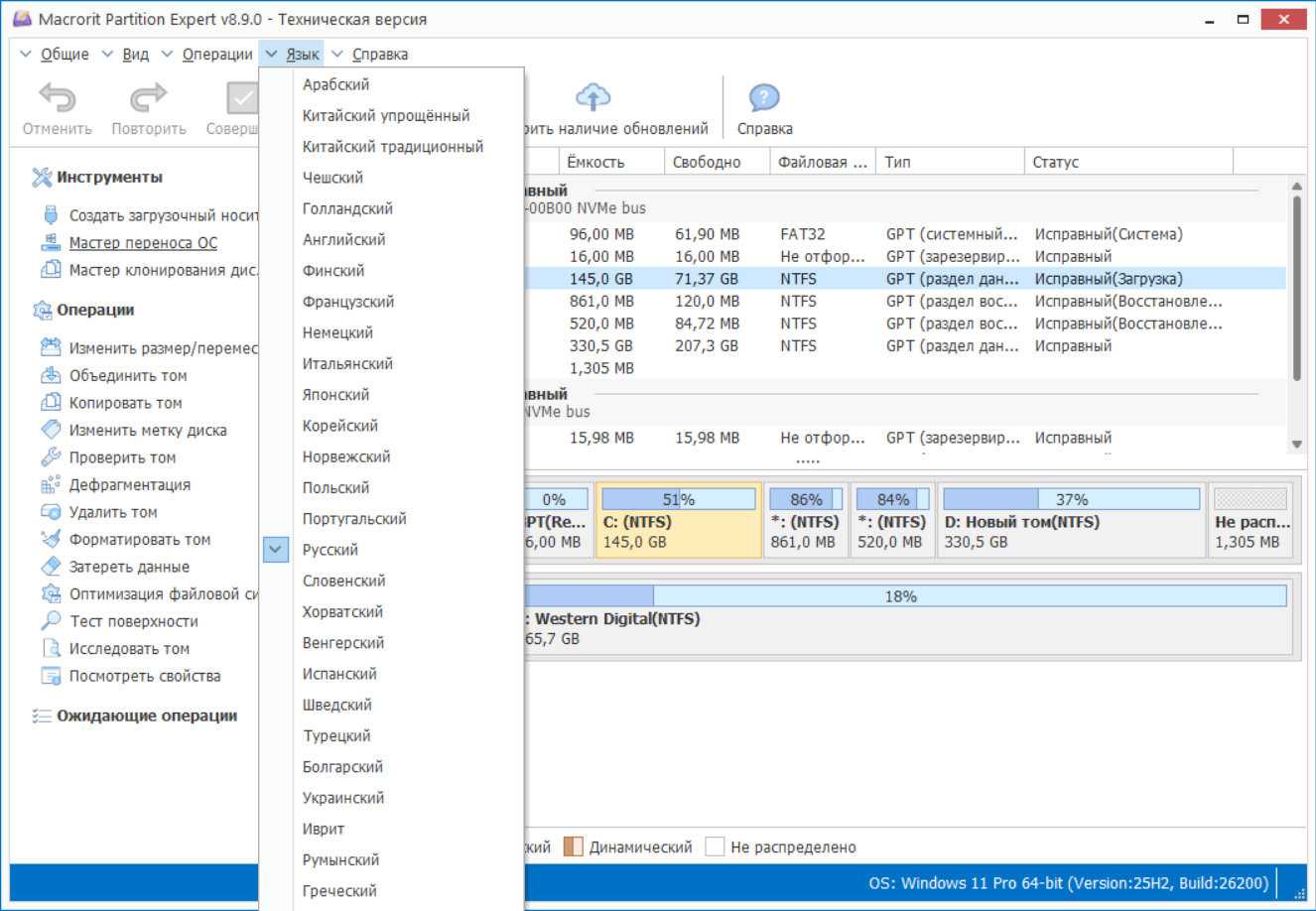Select the checked Русский language option
1316x911 pixels.
[x=330, y=550]
